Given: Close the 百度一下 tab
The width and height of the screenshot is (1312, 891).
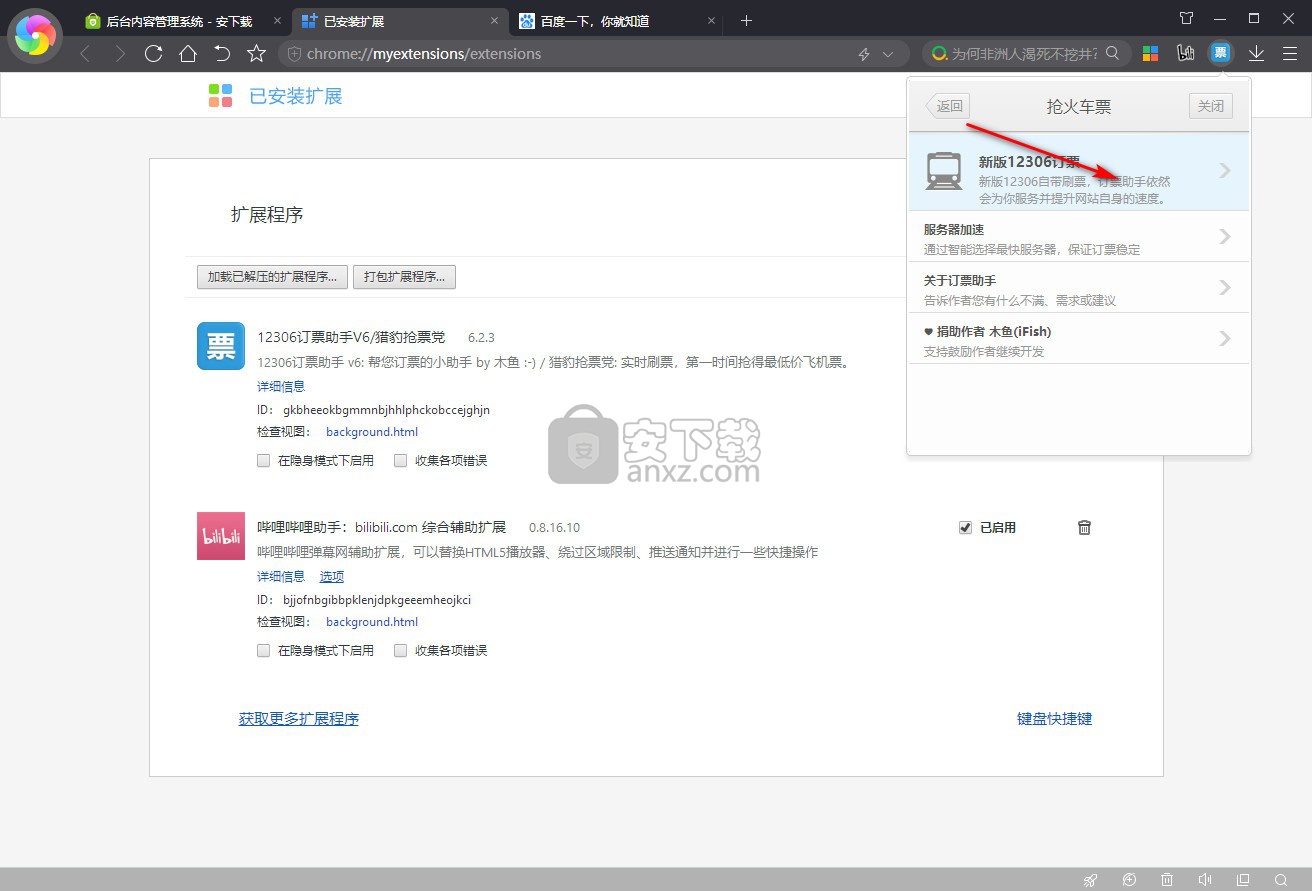Looking at the screenshot, I should pyautogui.click(x=711, y=21).
